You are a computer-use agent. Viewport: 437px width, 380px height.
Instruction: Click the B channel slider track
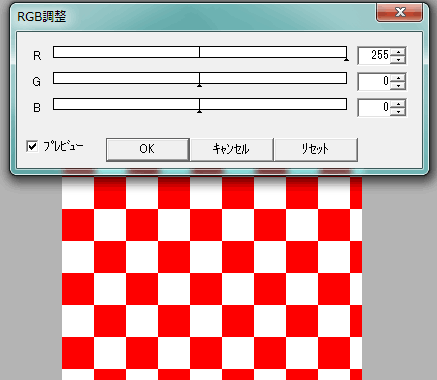[x=200, y=104]
